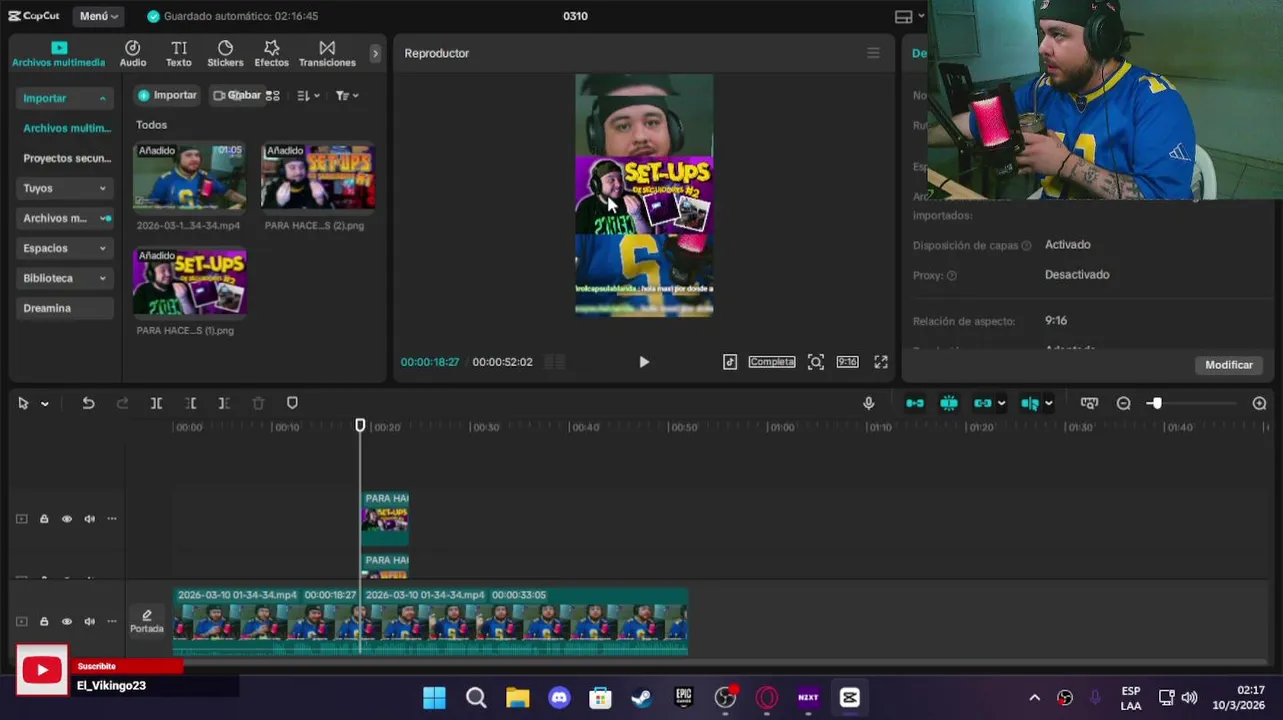This screenshot has height=720, width=1283.
Task: Click the timeline fit icon
Action: pos(1090,403)
